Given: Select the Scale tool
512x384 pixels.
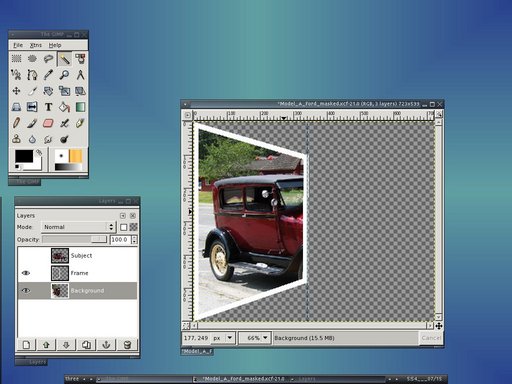Looking at the screenshot, I should 64,91.
